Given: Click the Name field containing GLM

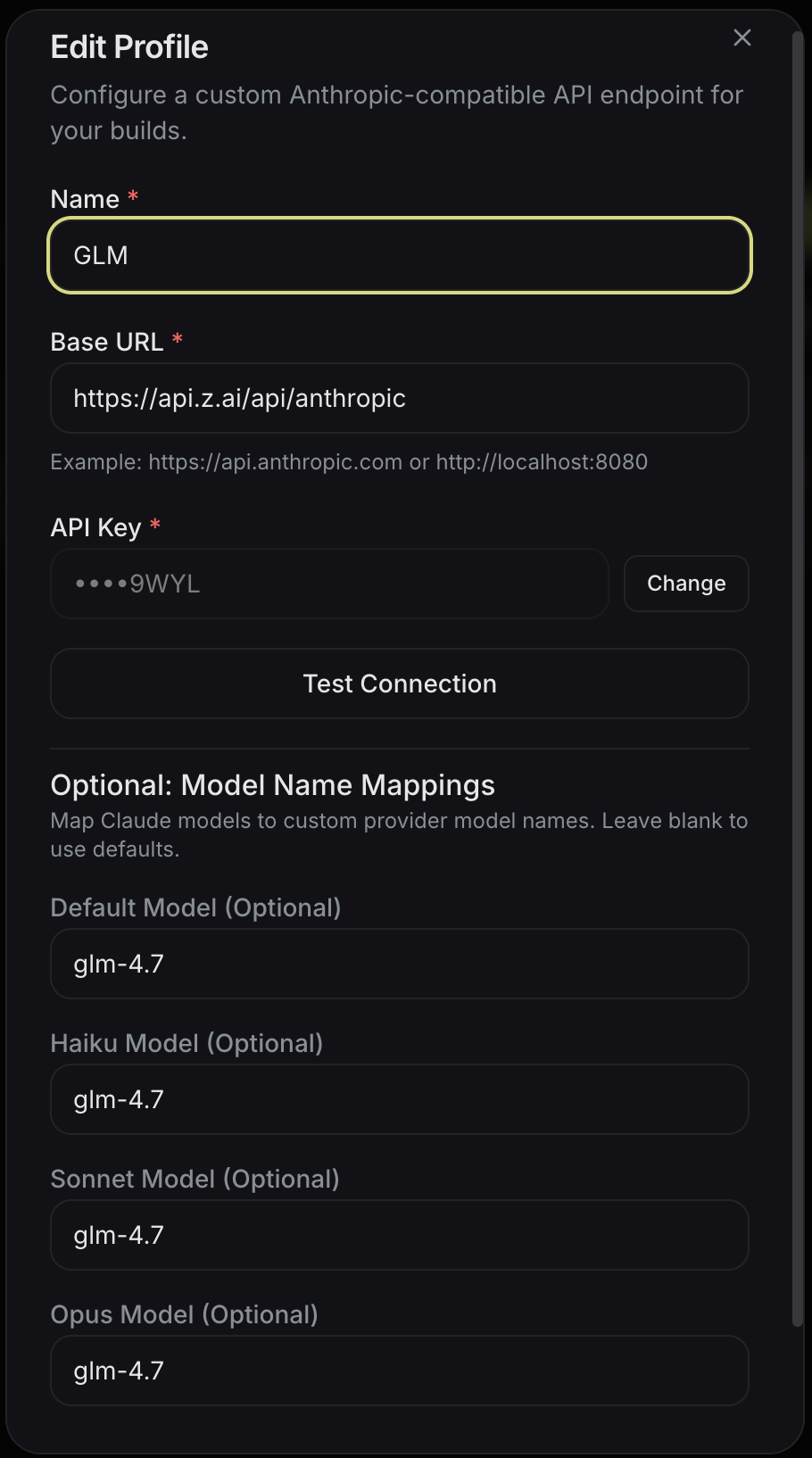Looking at the screenshot, I should (x=399, y=255).
